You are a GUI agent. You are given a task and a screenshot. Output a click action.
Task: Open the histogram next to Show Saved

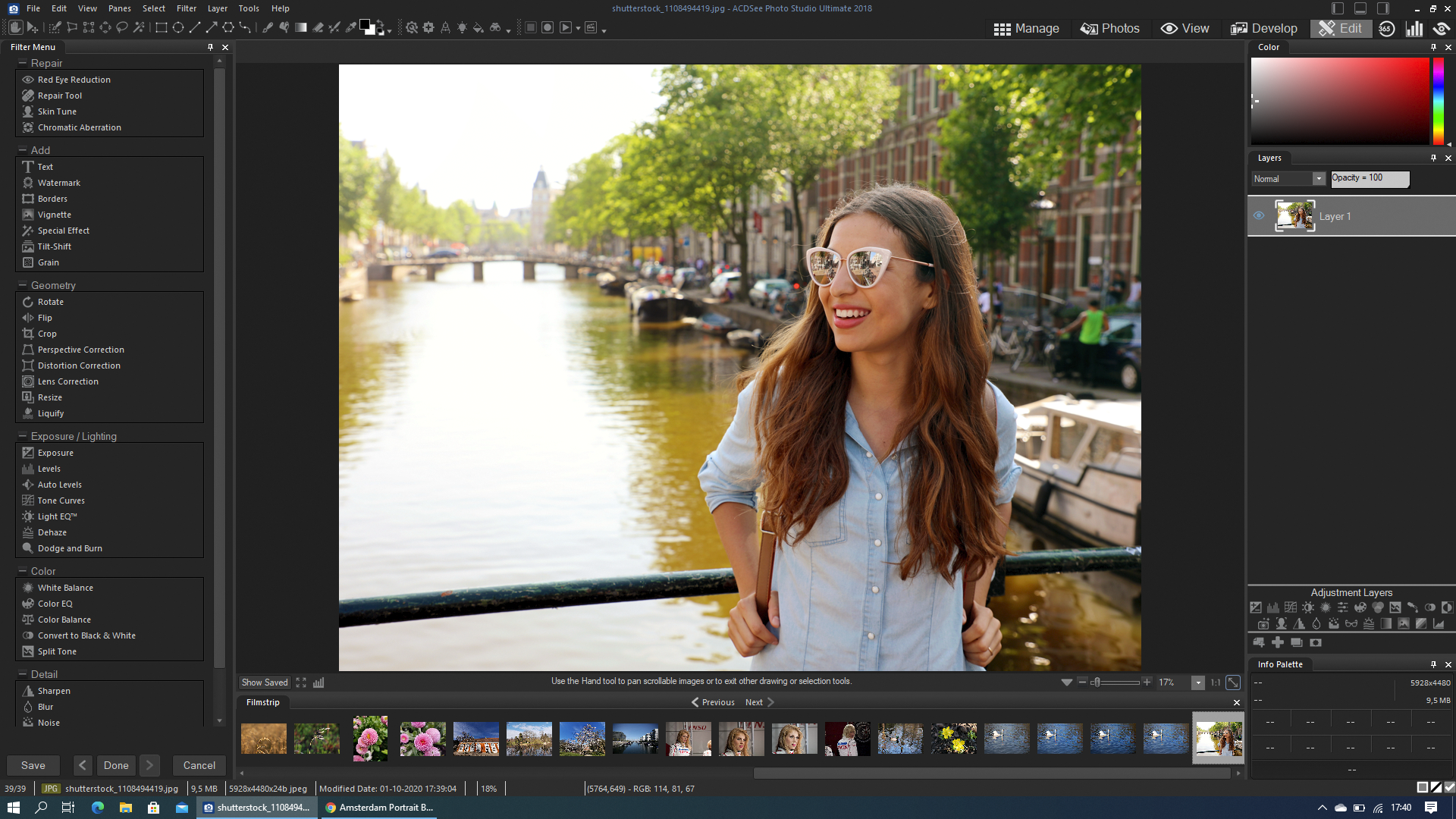[318, 682]
